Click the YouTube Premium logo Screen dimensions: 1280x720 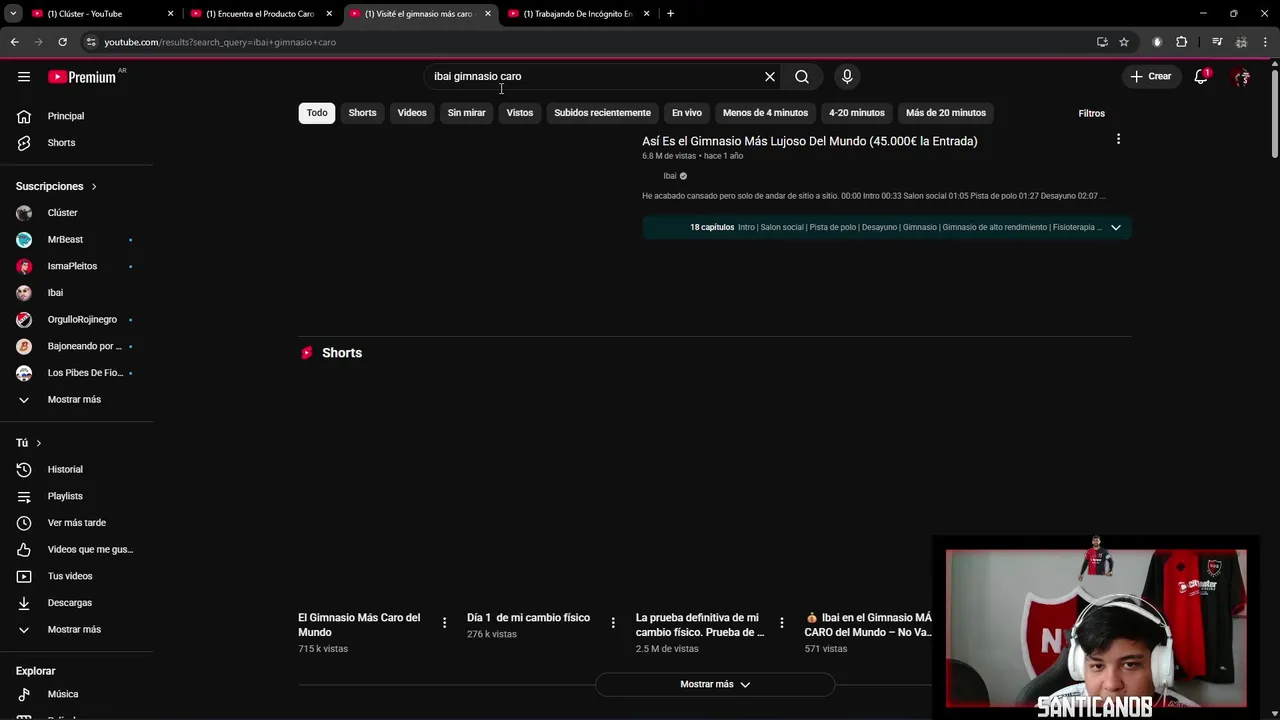point(82,77)
